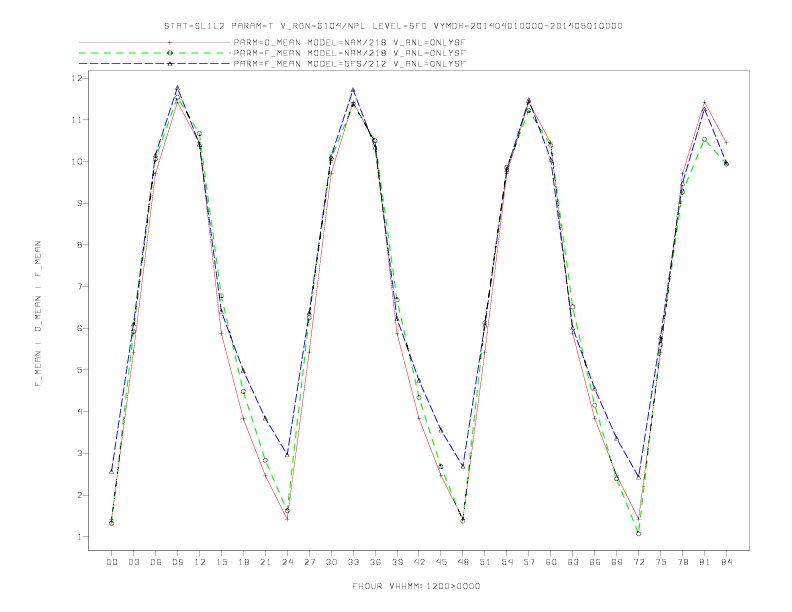The image size is (792, 612).
Task: Click x-axis forecast hour label 09
Action: tap(177, 562)
